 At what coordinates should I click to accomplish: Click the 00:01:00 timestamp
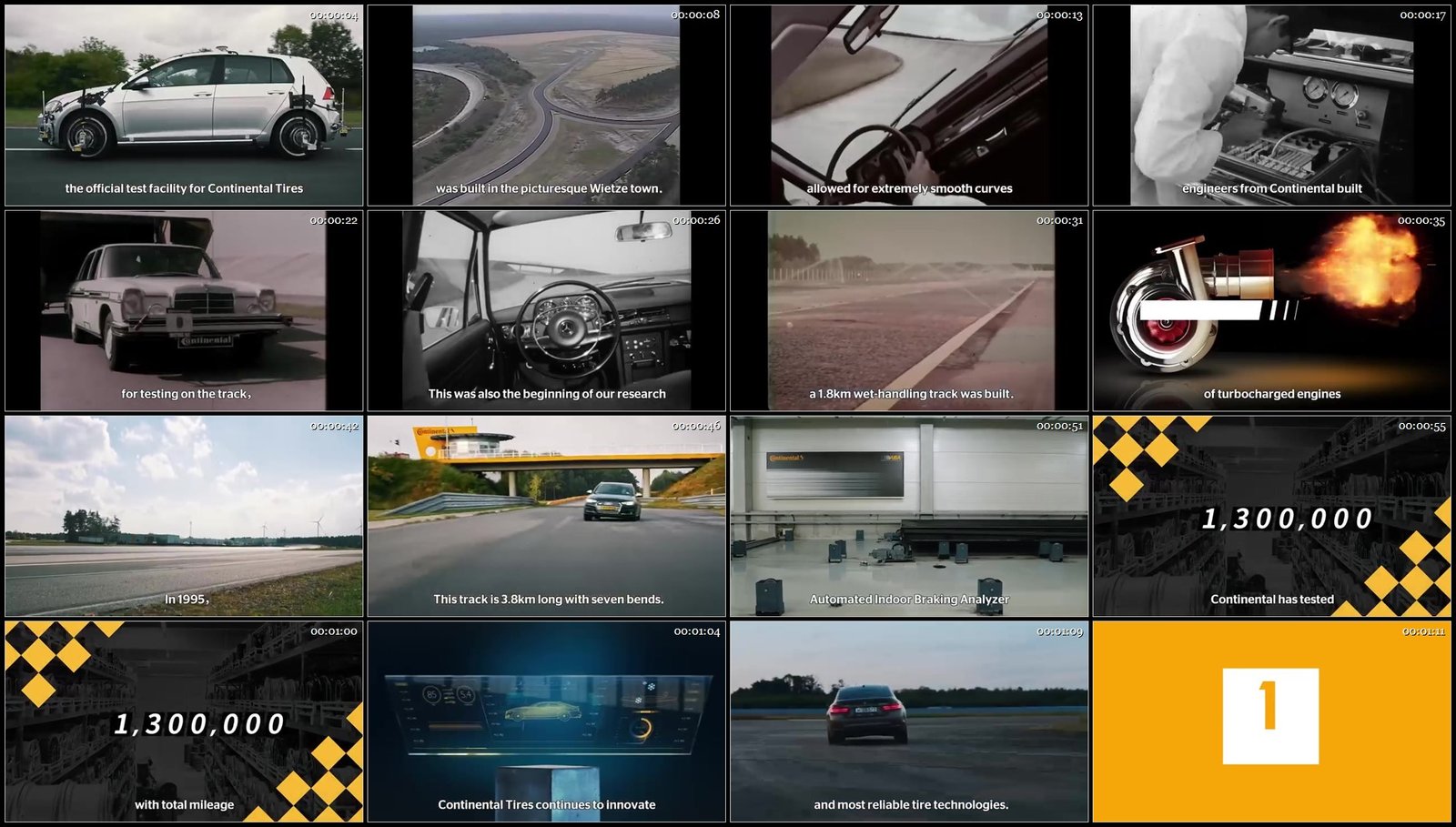click(334, 631)
